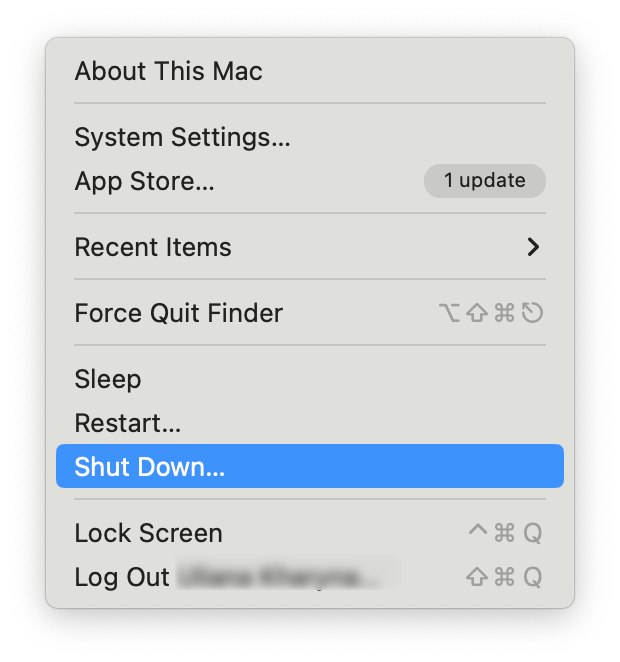Launch App Store menu entry

pos(144,181)
